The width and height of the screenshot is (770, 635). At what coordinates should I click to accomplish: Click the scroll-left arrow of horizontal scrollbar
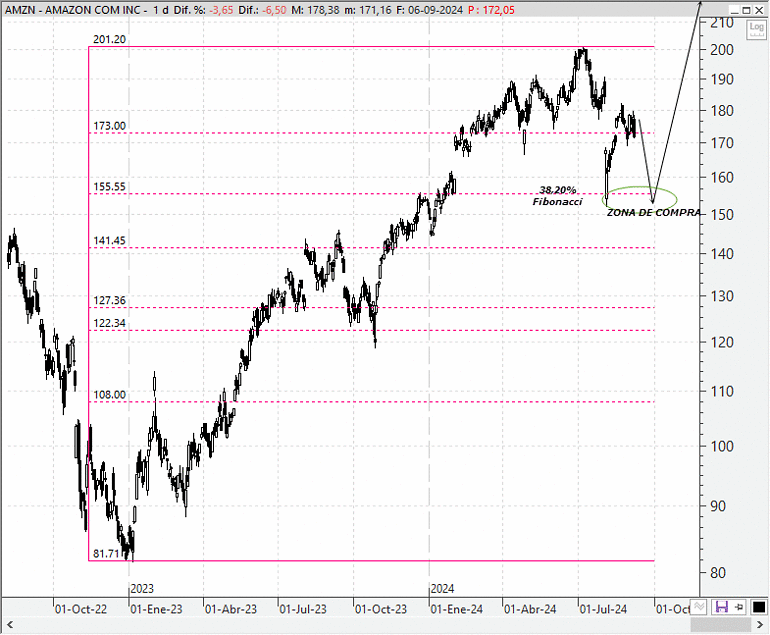9,625
